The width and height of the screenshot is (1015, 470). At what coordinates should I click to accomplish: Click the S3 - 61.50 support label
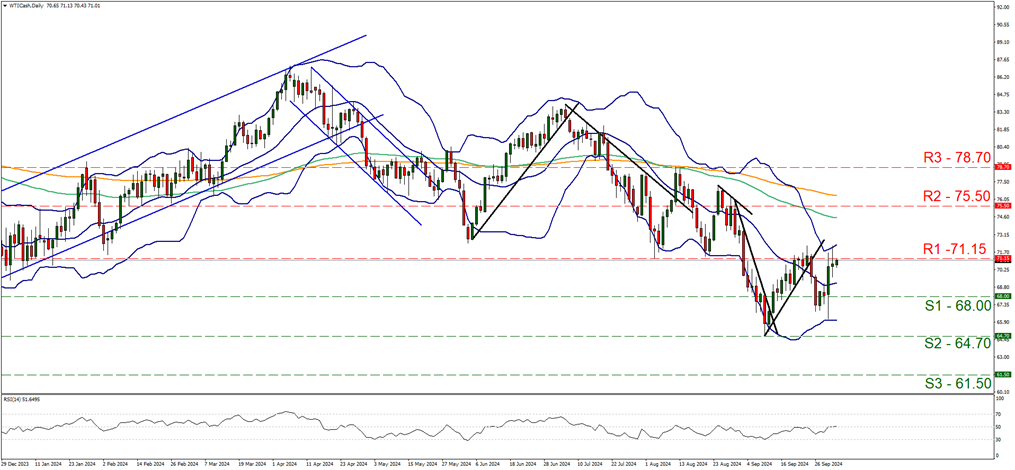(957, 383)
